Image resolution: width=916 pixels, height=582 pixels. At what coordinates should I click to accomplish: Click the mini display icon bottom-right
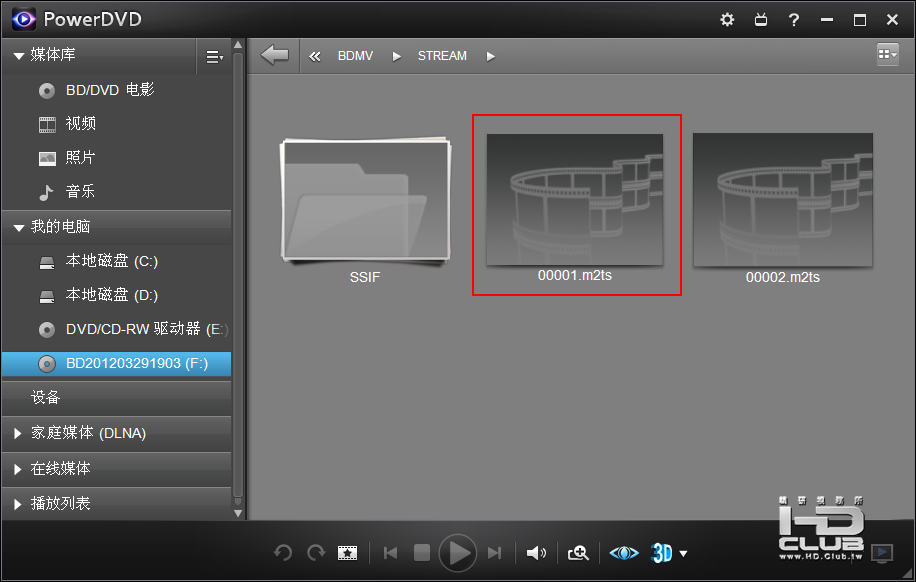882,552
